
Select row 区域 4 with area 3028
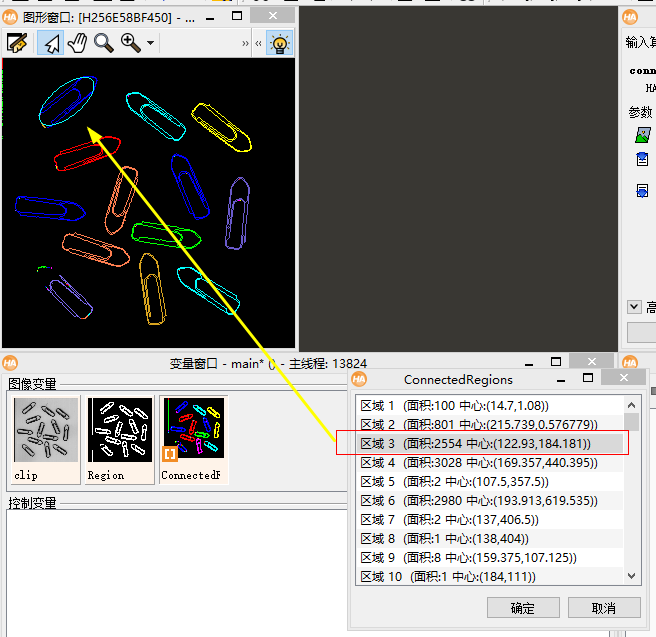pos(489,463)
